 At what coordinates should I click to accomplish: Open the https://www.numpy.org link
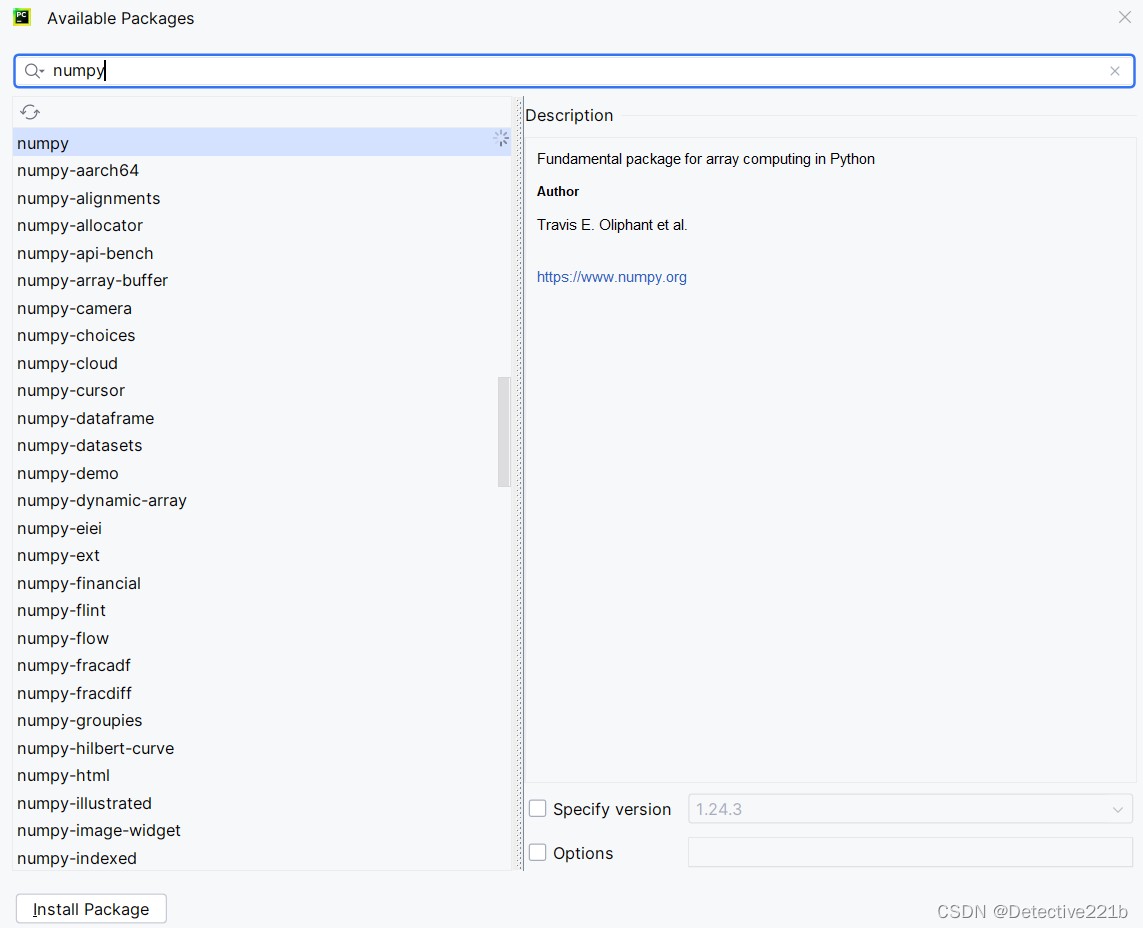(612, 277)
